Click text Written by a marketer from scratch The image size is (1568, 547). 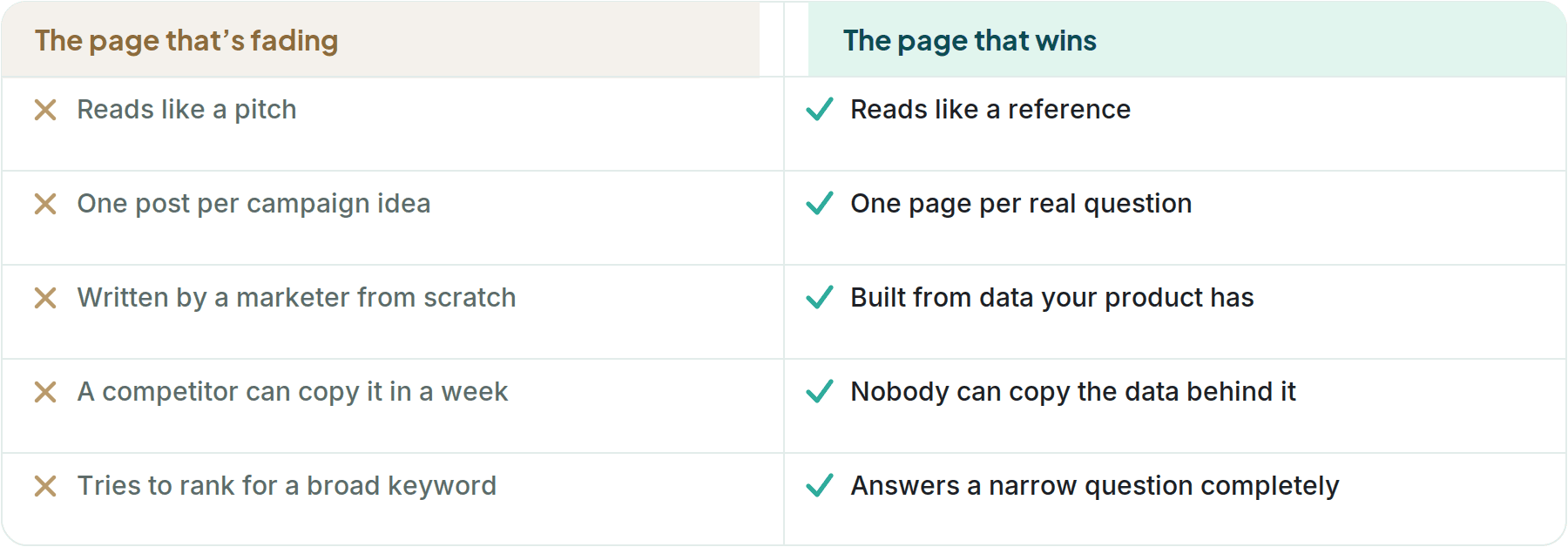point(296,298)
